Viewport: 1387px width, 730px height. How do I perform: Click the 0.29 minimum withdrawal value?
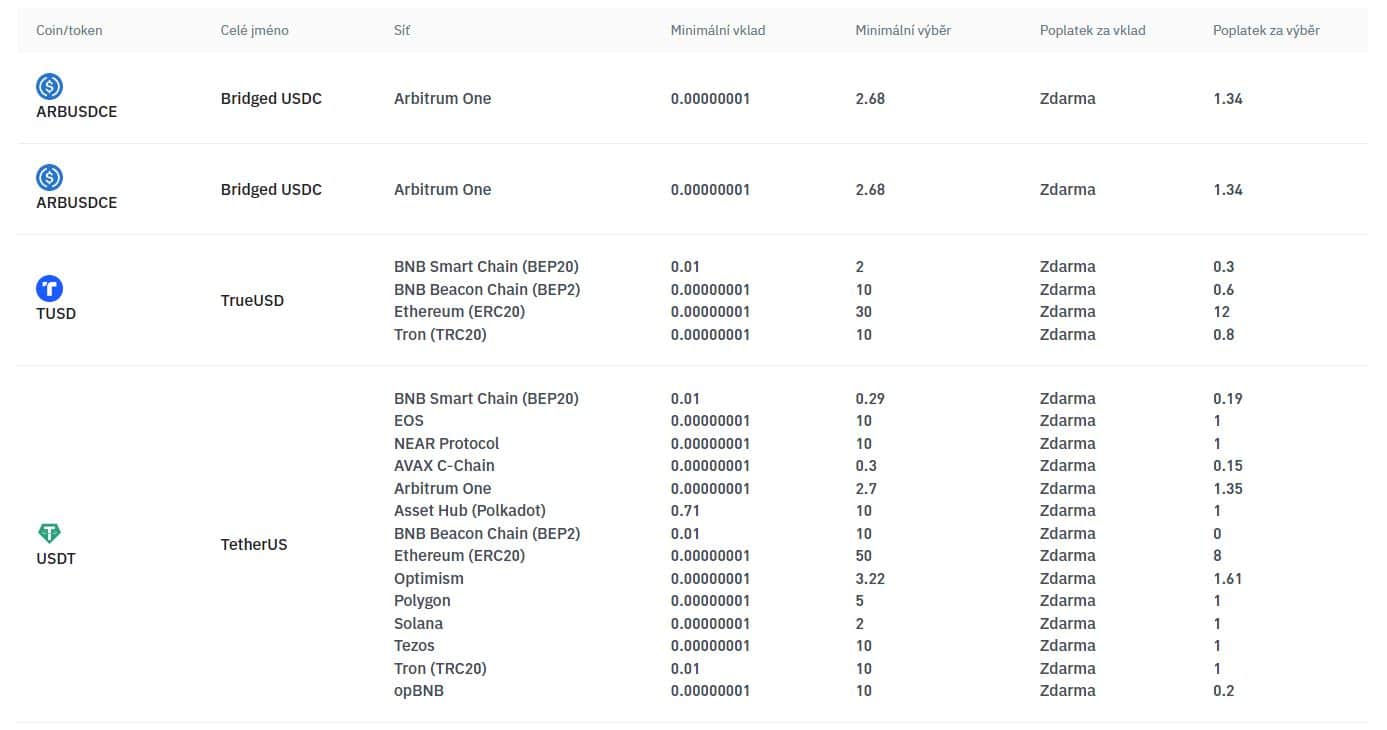click(870, 398)
